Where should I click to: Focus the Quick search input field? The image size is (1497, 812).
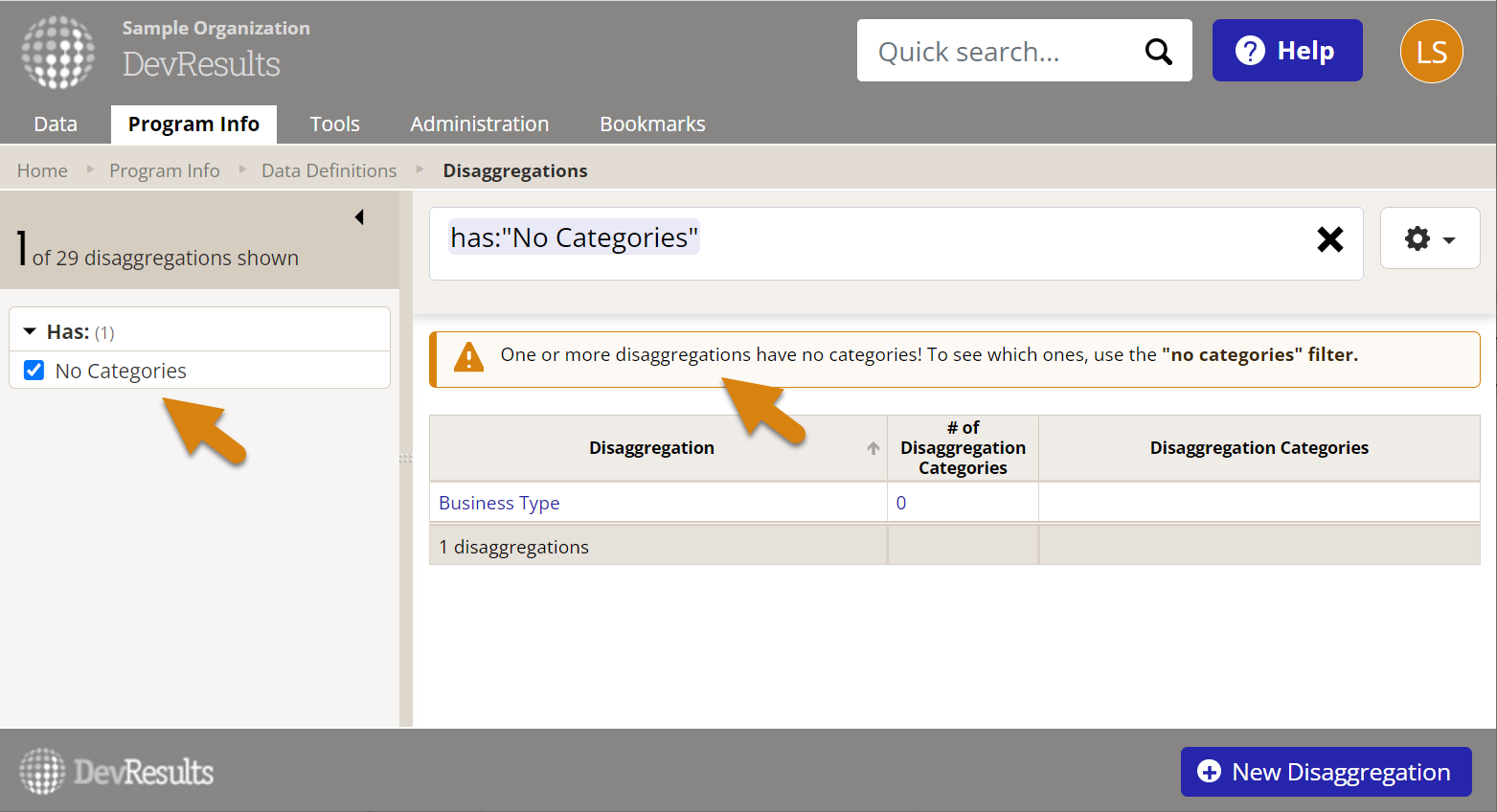pos(996,52)
